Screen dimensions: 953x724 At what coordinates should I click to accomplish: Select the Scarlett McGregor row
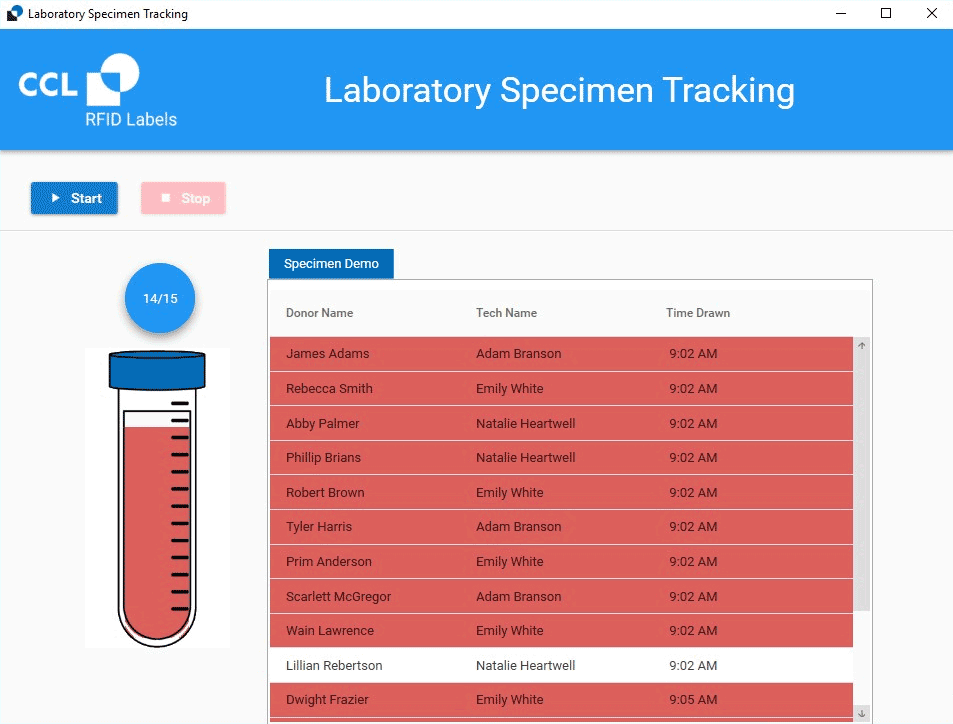(560, 597)
